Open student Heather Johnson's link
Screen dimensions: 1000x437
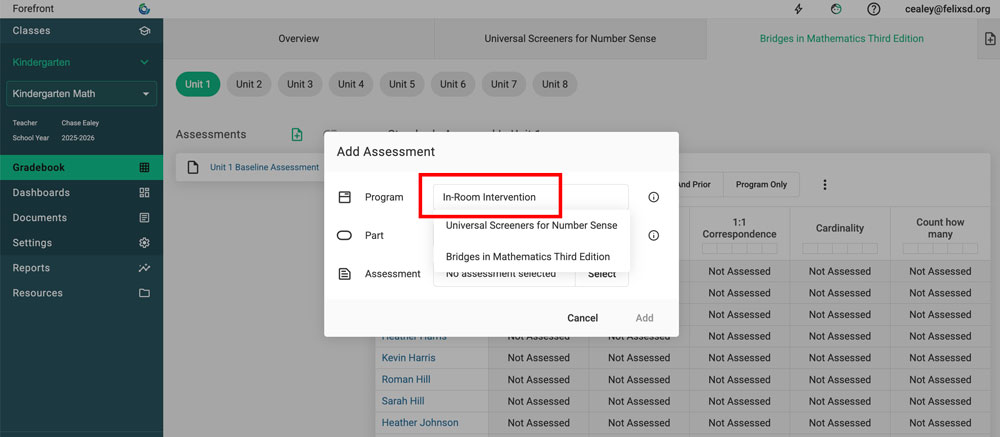click(x=419, y=423)
